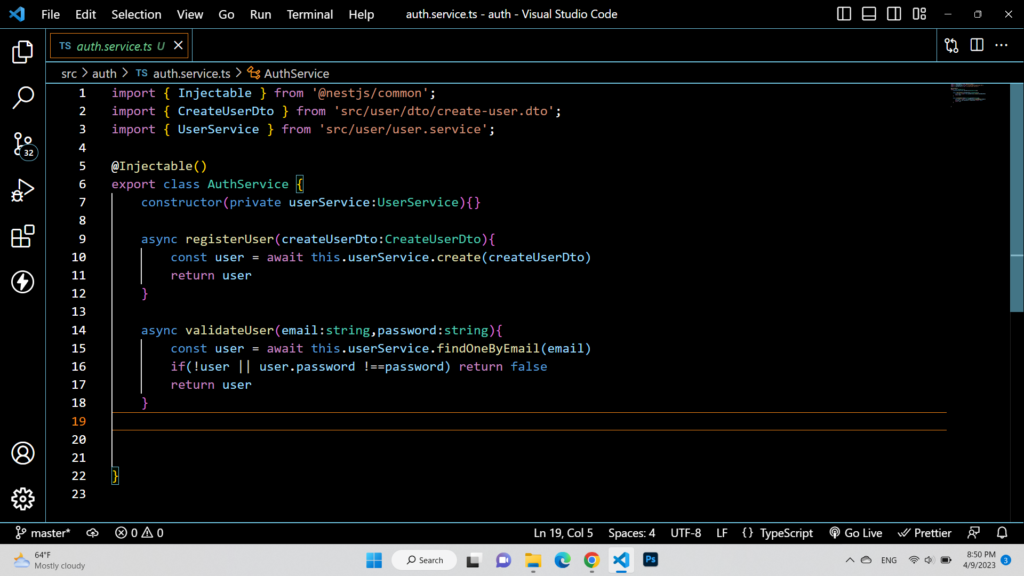Expand the src breadcrumb
The height and width of the screenshot is (576, 1024).
(x=69, y=74)
